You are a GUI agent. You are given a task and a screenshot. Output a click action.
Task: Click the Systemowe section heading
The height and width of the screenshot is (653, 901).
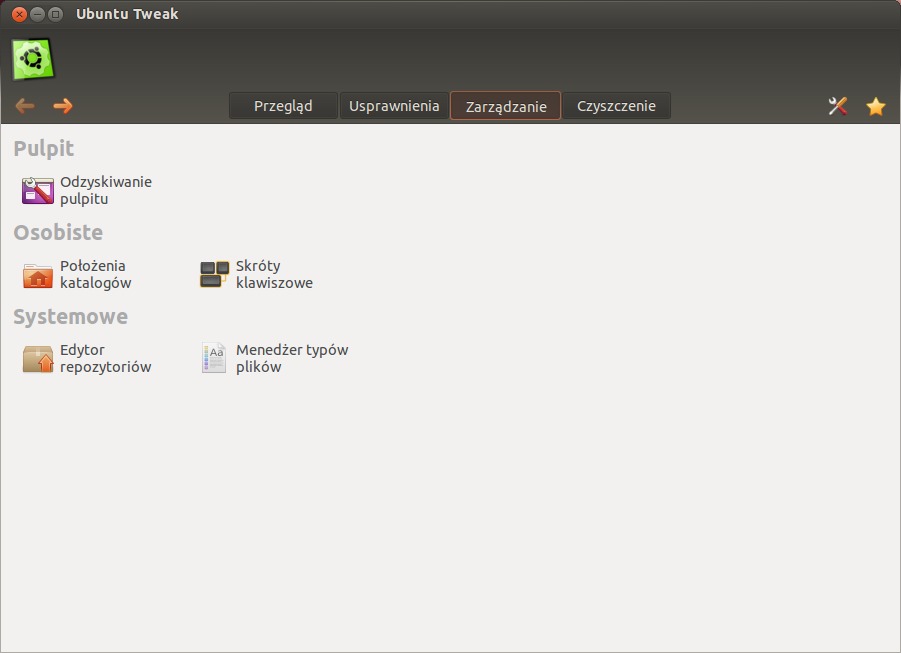(x=71, y=317)
